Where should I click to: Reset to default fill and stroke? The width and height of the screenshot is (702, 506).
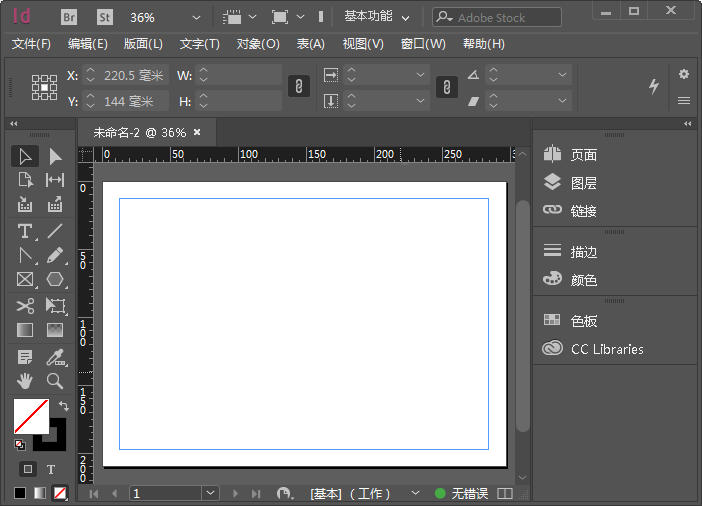(20, 445)
